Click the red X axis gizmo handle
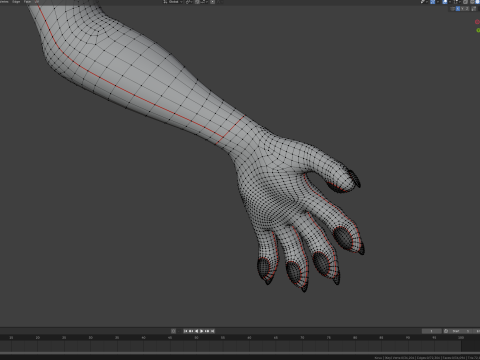Viewport: 480px width, 360px height. 477,22
